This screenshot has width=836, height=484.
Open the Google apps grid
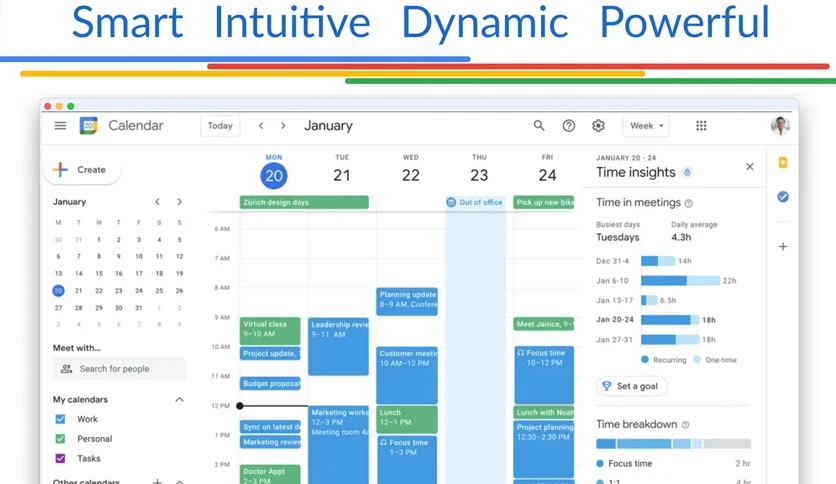(x=701, y=126)
